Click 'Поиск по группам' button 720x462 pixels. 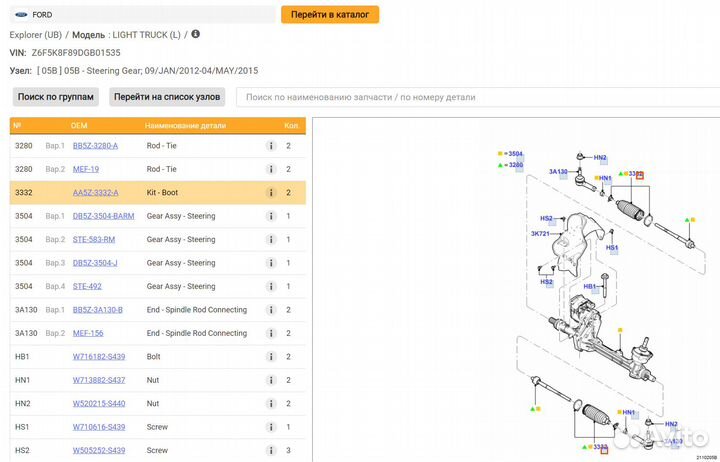(x=56, y=97)
